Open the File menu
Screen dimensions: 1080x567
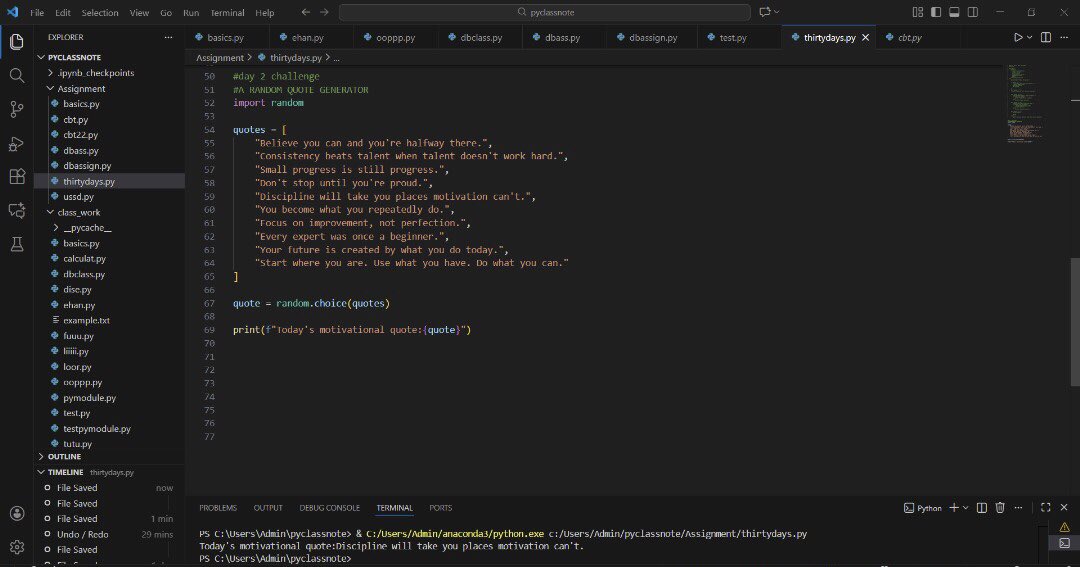click(37, 12)
